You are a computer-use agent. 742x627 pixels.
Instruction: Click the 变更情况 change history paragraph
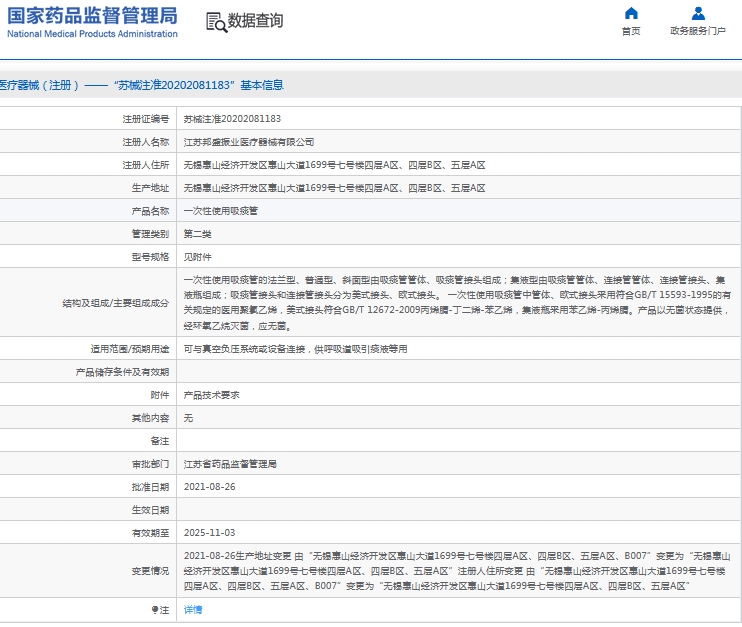[457, 571]
